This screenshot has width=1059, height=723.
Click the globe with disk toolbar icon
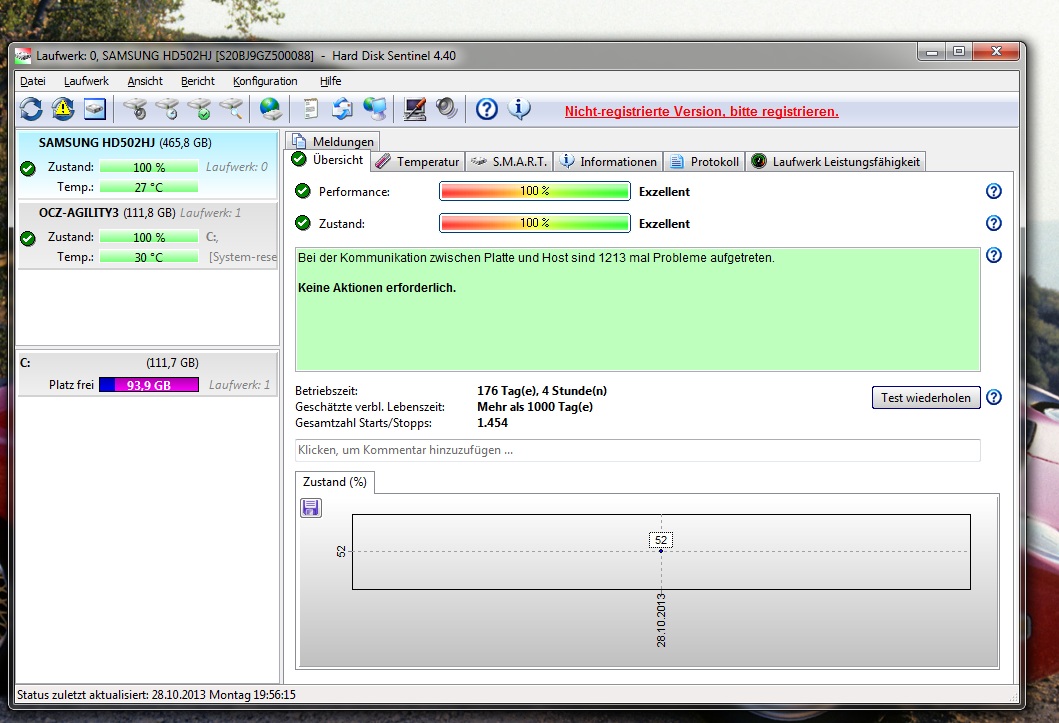click(x=270, y=108)
